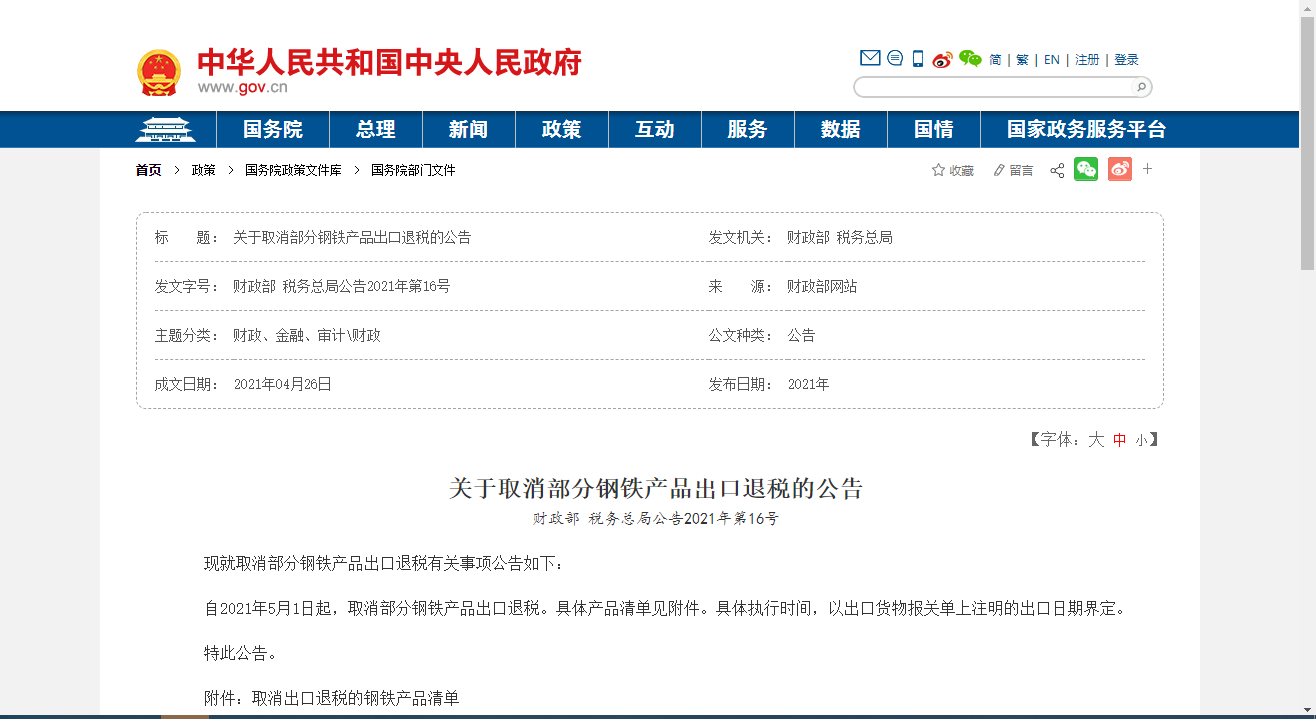1316x719 pixels.
Task: Open the 政策 navigation menu
Action: coord(561,128)
